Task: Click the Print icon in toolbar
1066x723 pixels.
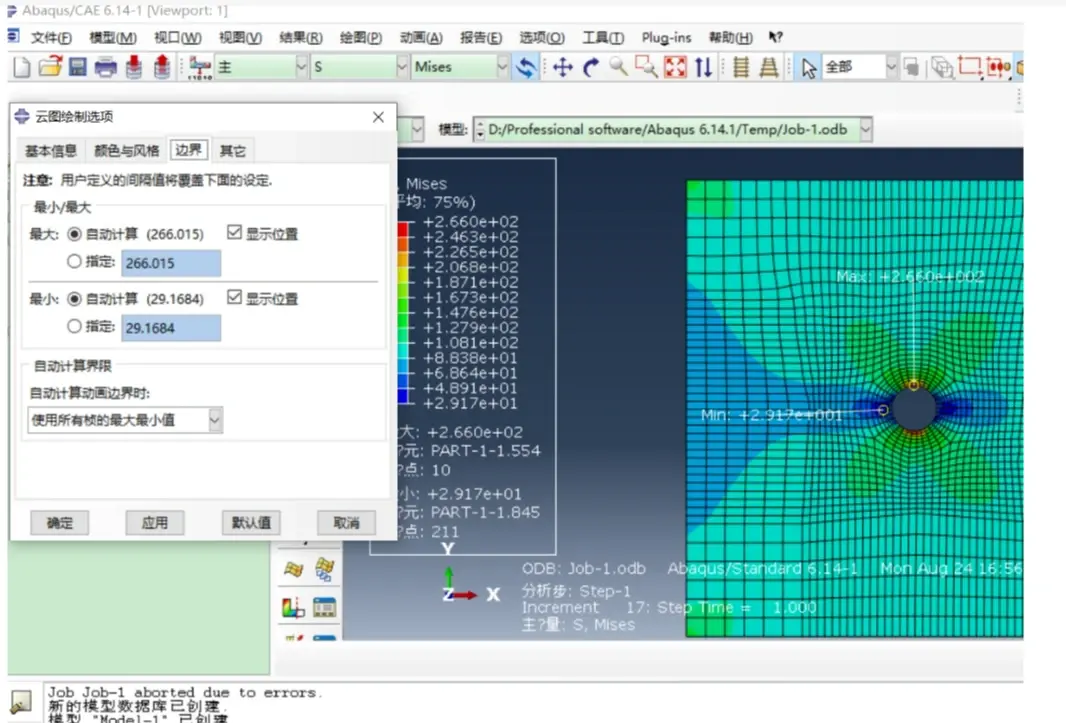Action: point(106,67)
